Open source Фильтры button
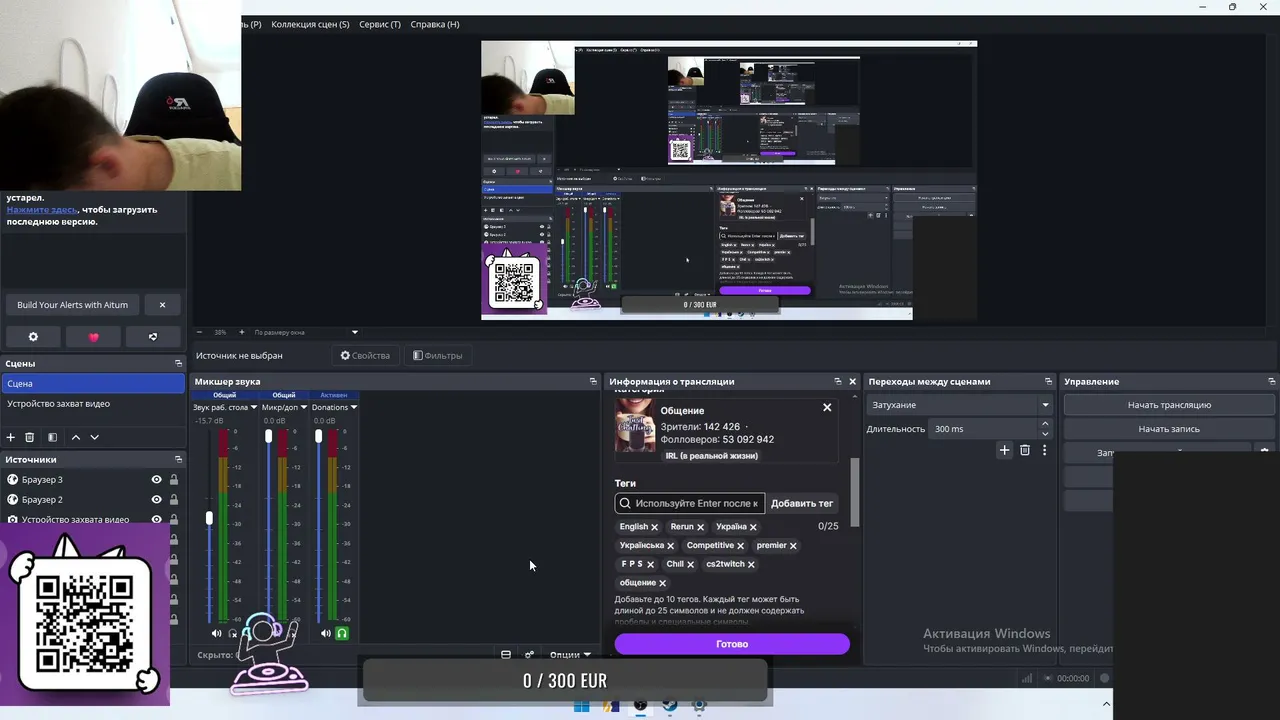Viewport: 1280px width, 720px height. coord(438,355)
